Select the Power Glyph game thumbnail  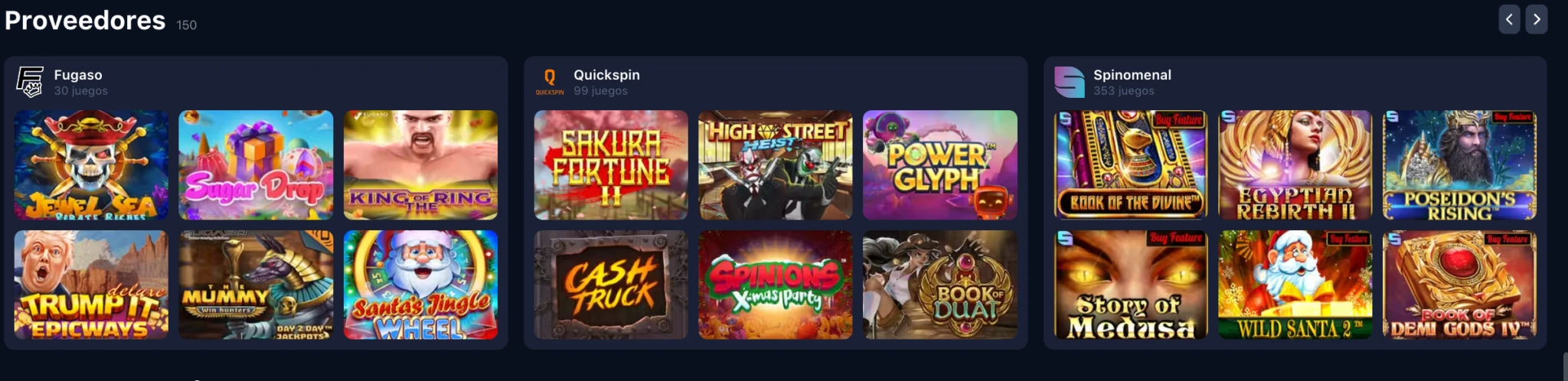[940, 165]
